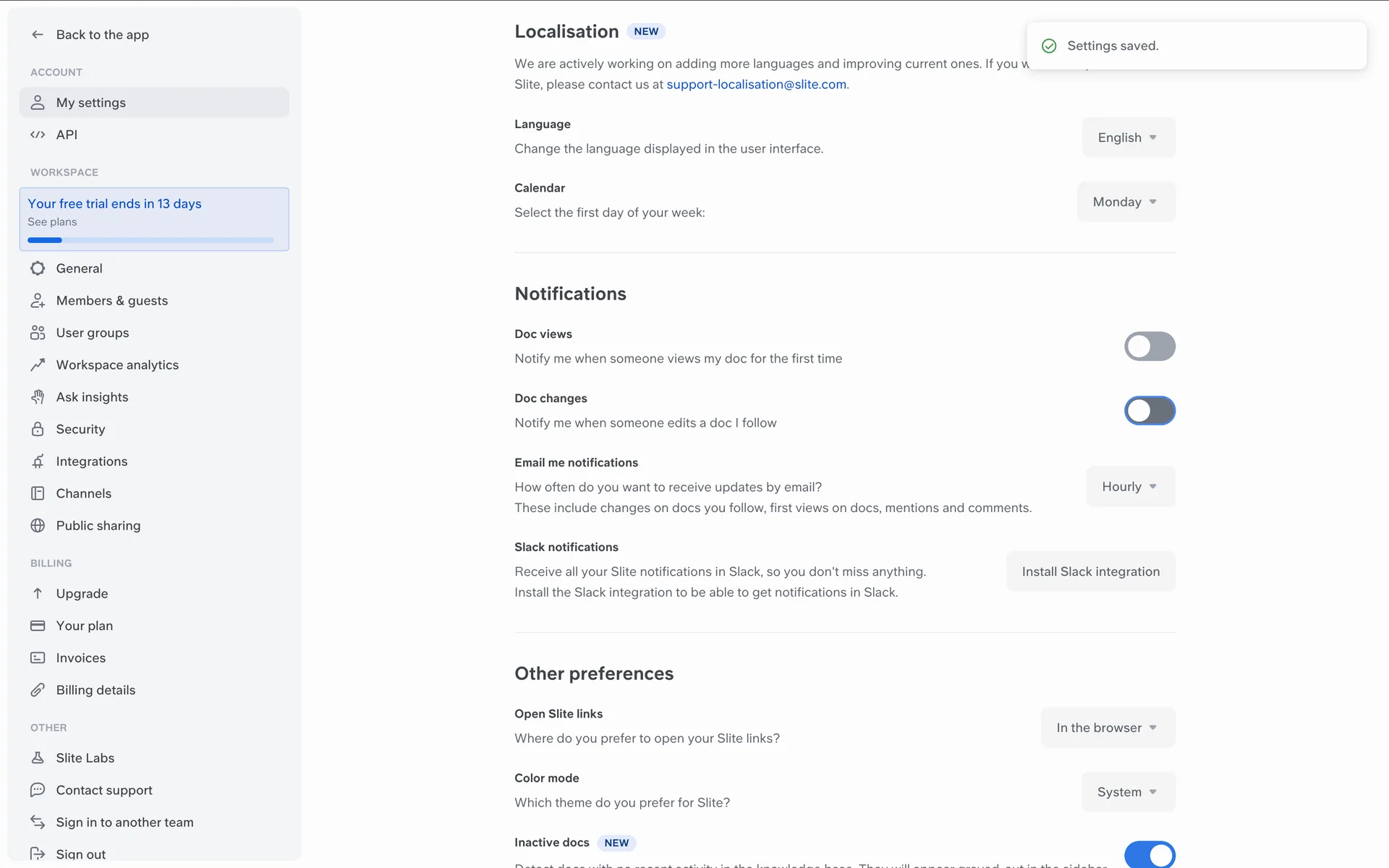Screen dimensions: 1389x868
Task: Open Members & guests settings
Action: [x=111, y=301]
